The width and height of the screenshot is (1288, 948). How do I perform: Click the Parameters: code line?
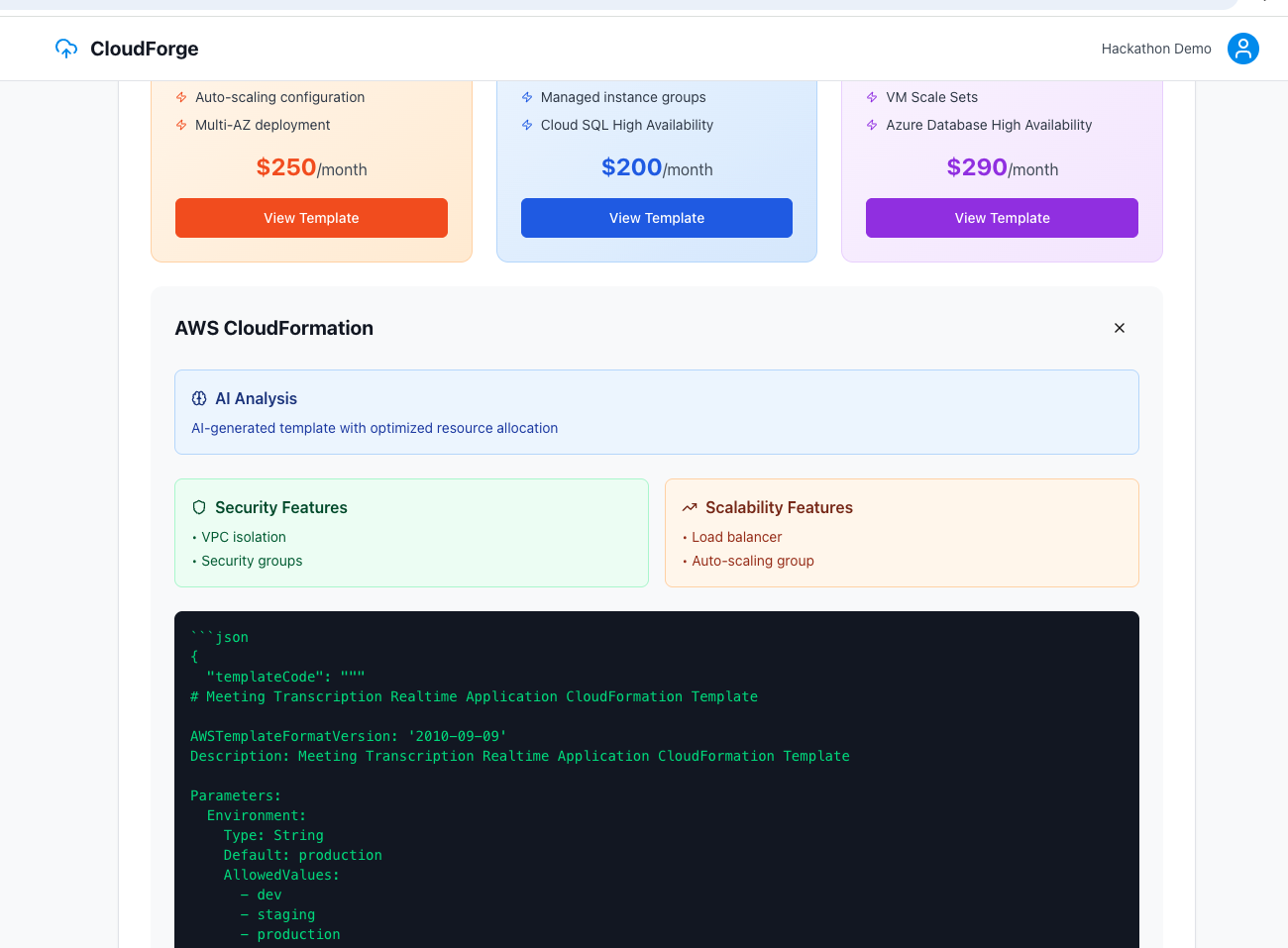[x=236, y=795]
